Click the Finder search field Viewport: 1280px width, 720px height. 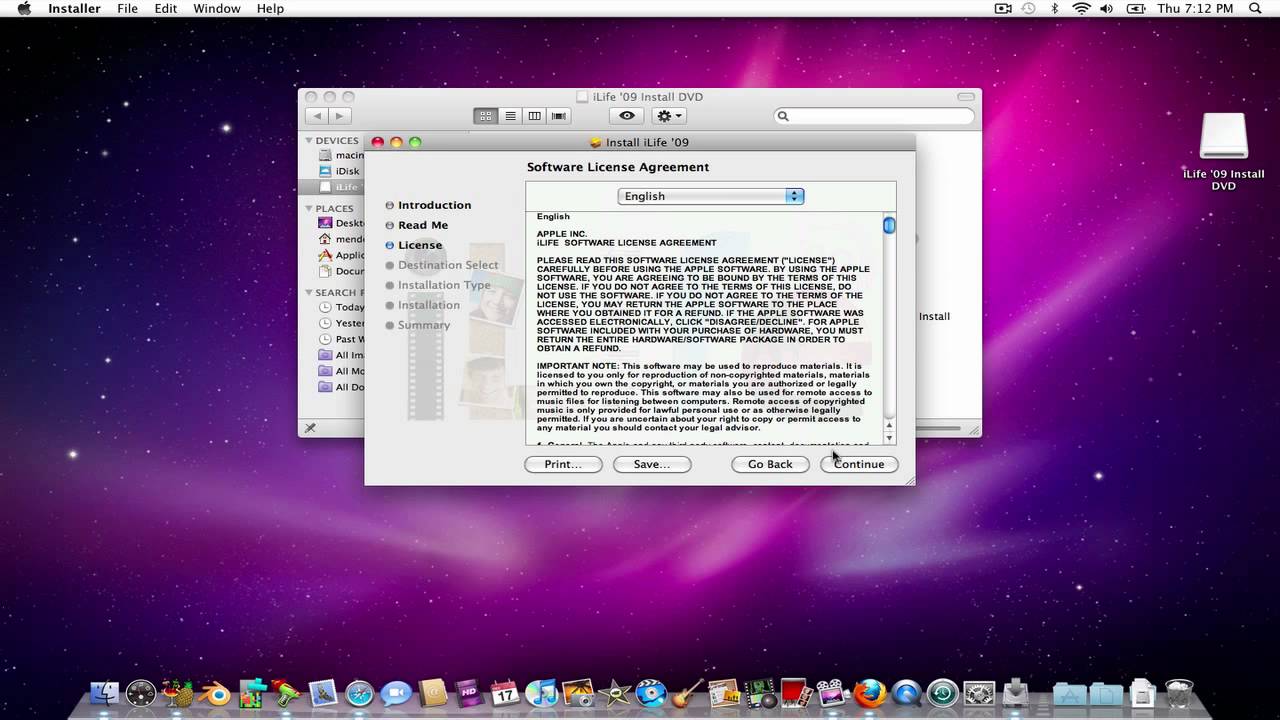point(874,116)
